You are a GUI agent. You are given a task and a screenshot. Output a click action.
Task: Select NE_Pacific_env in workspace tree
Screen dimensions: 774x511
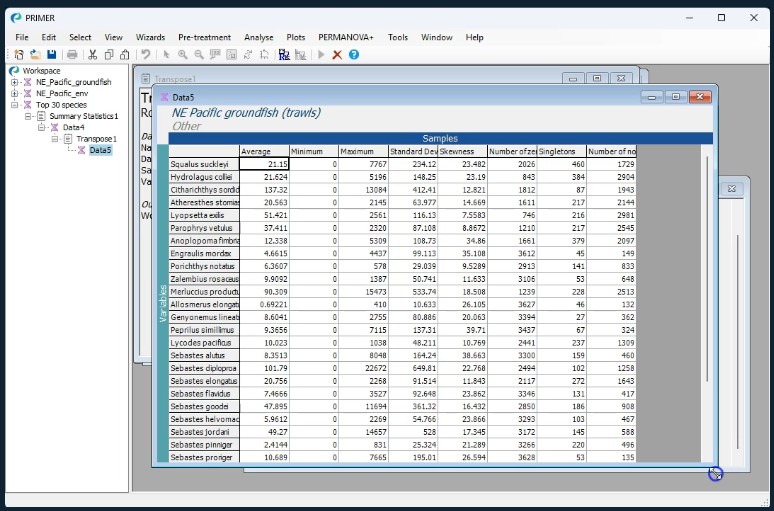62,93
